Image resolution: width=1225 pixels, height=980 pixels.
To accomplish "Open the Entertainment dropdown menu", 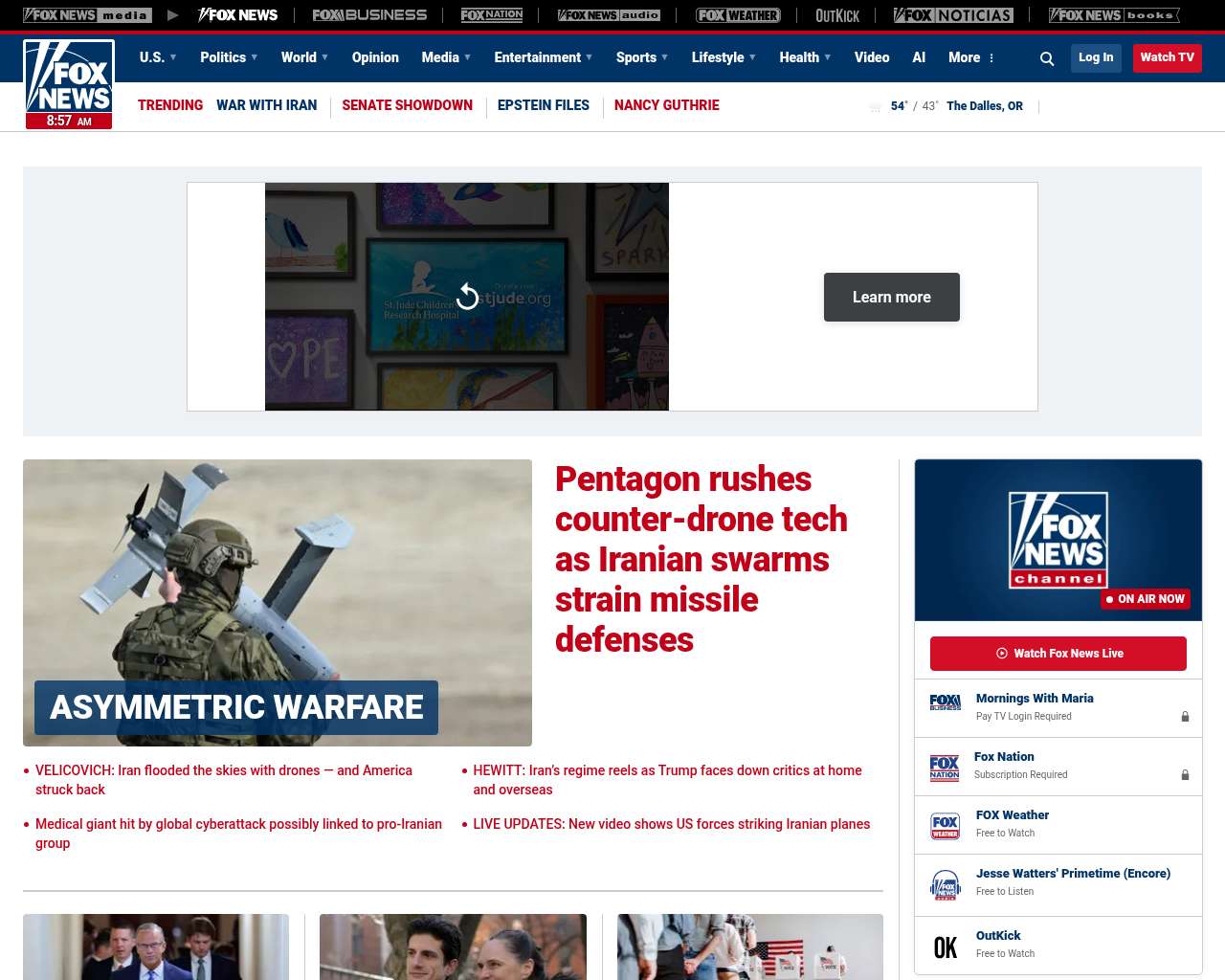I will click(x=543, y=57).
